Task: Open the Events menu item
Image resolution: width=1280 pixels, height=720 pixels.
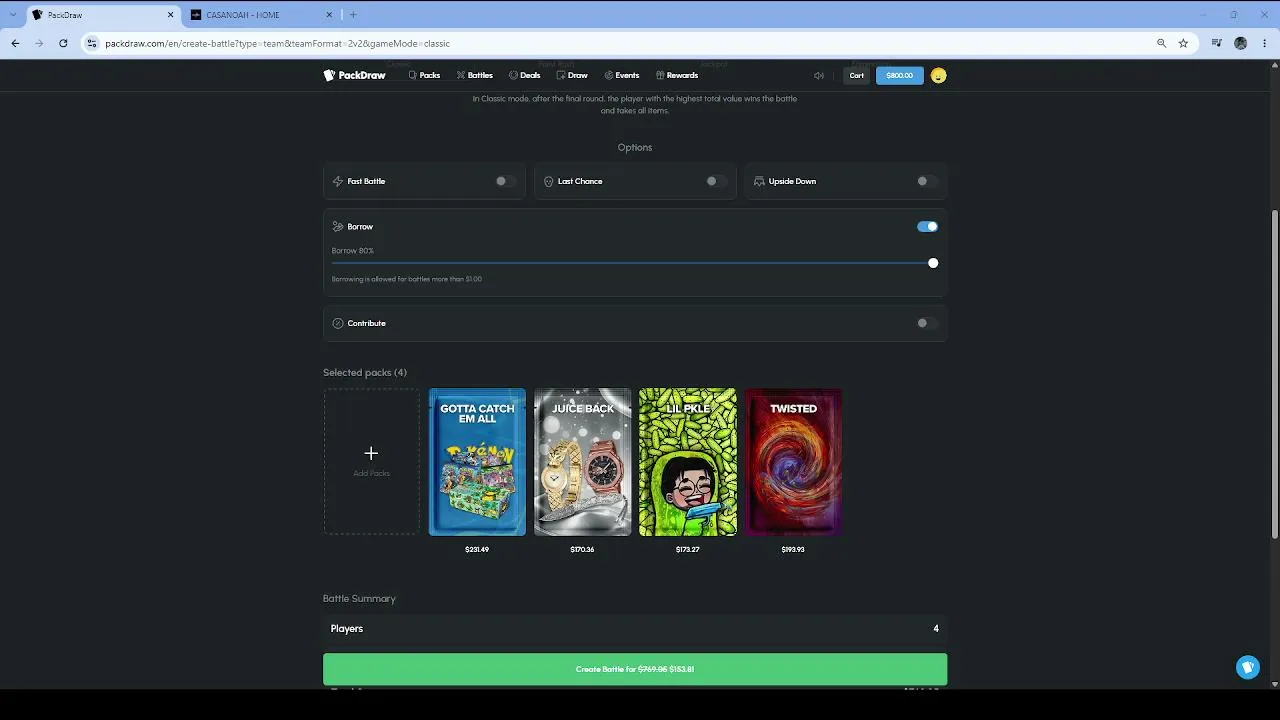Action: (x=622, y=75)
